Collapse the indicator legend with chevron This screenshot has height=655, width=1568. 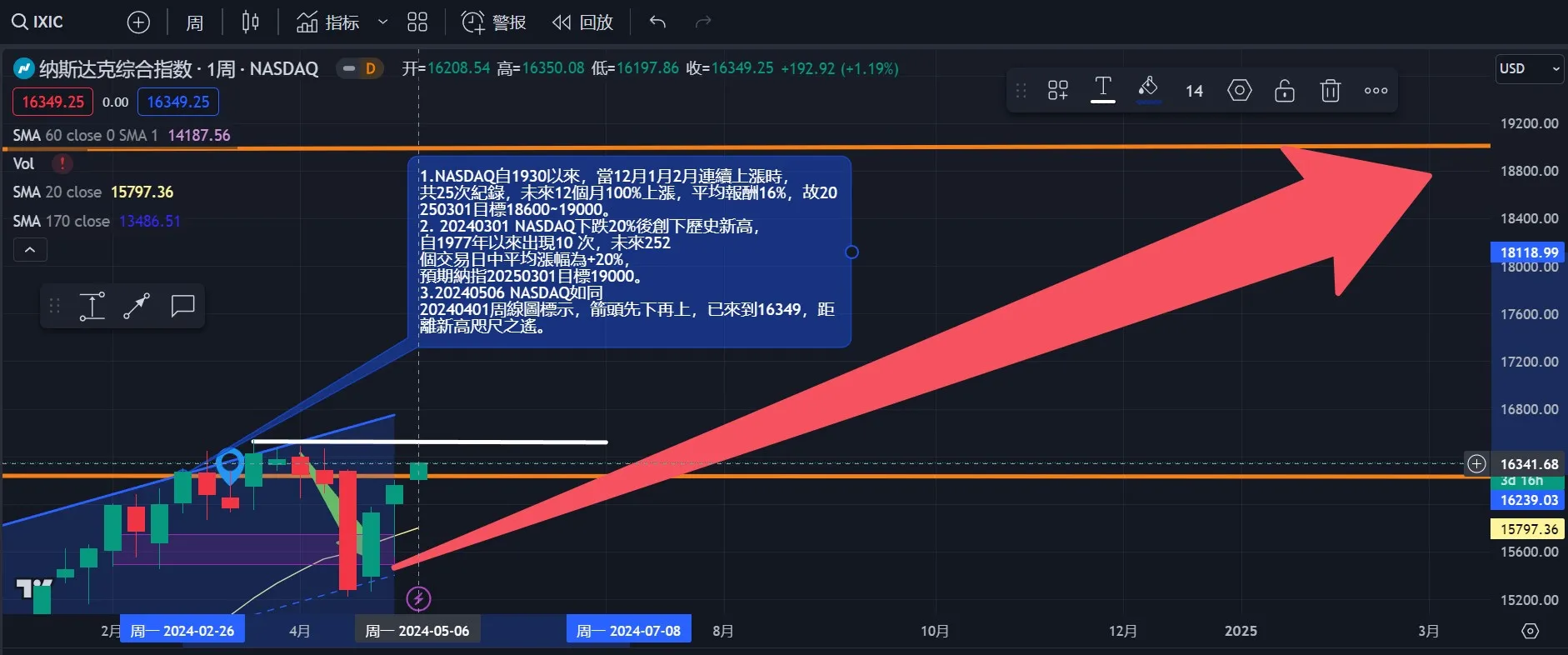tap(30, 249)
